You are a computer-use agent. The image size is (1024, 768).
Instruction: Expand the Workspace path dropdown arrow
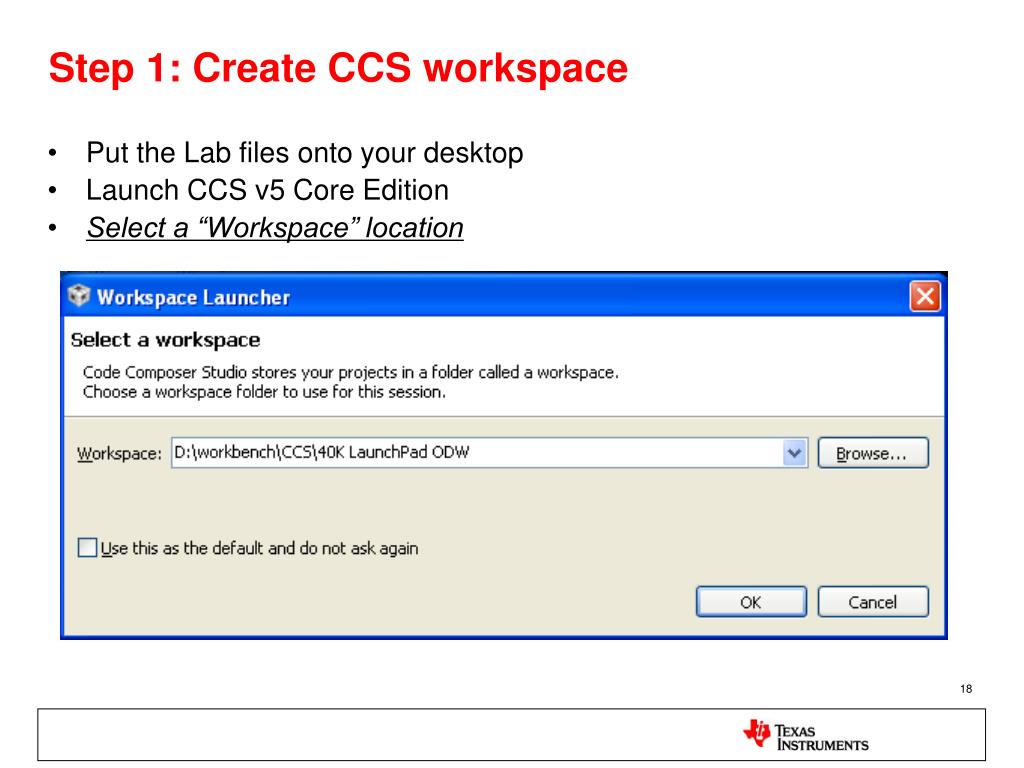click(794, 453)
